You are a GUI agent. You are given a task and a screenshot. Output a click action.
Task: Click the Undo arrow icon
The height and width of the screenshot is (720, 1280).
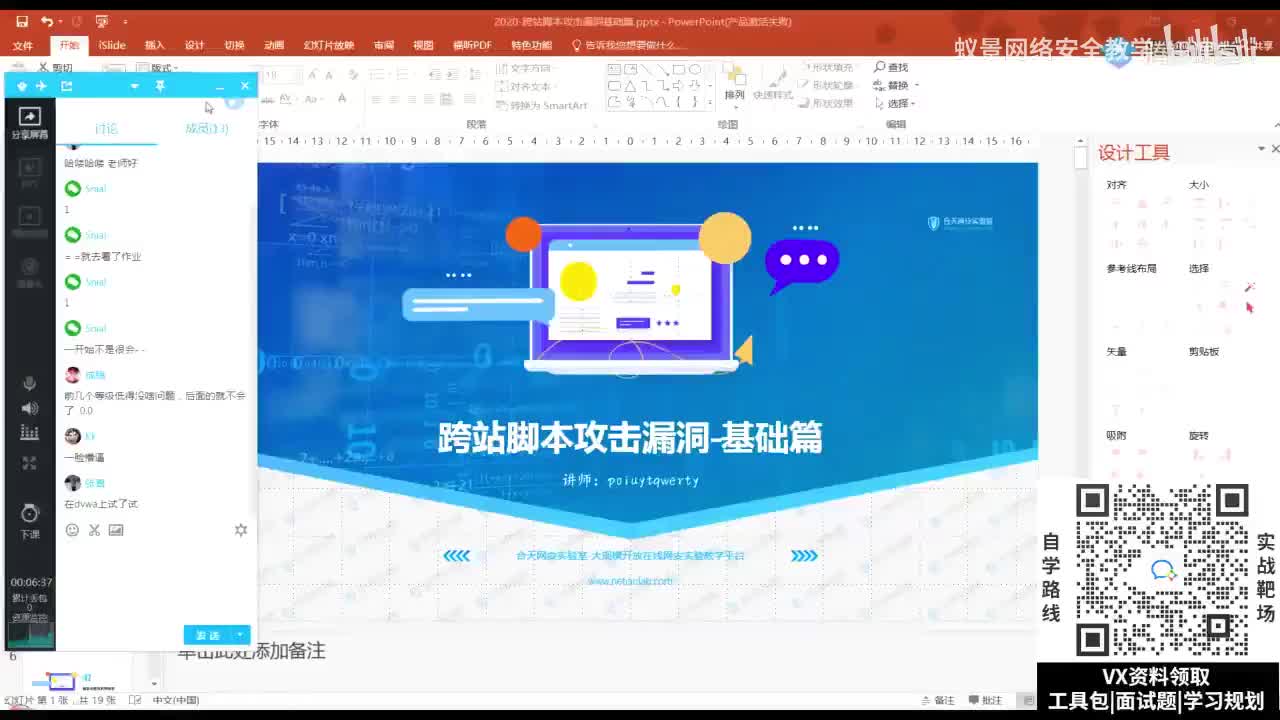pos(47,21)
